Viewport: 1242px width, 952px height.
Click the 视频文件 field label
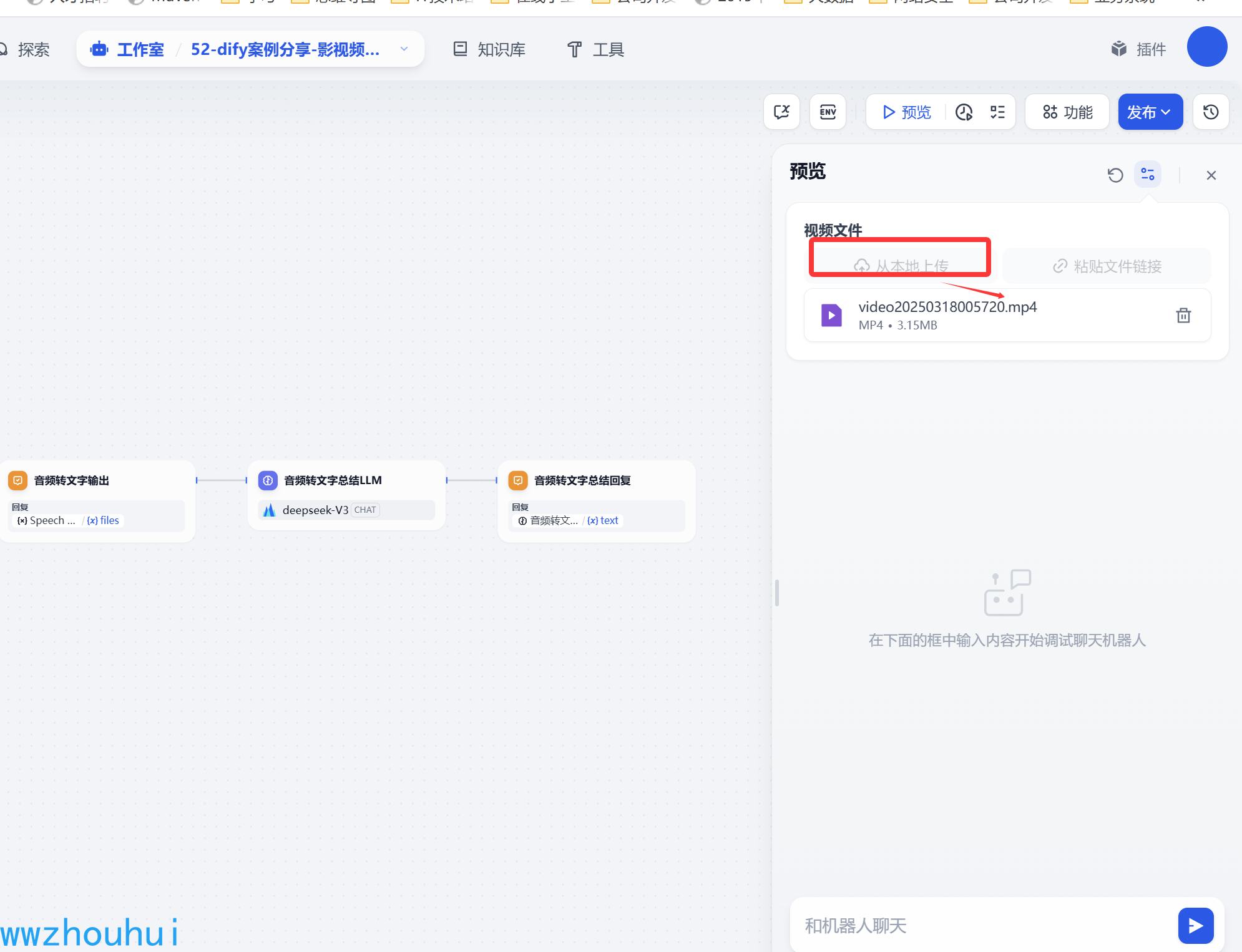point(833,230)
